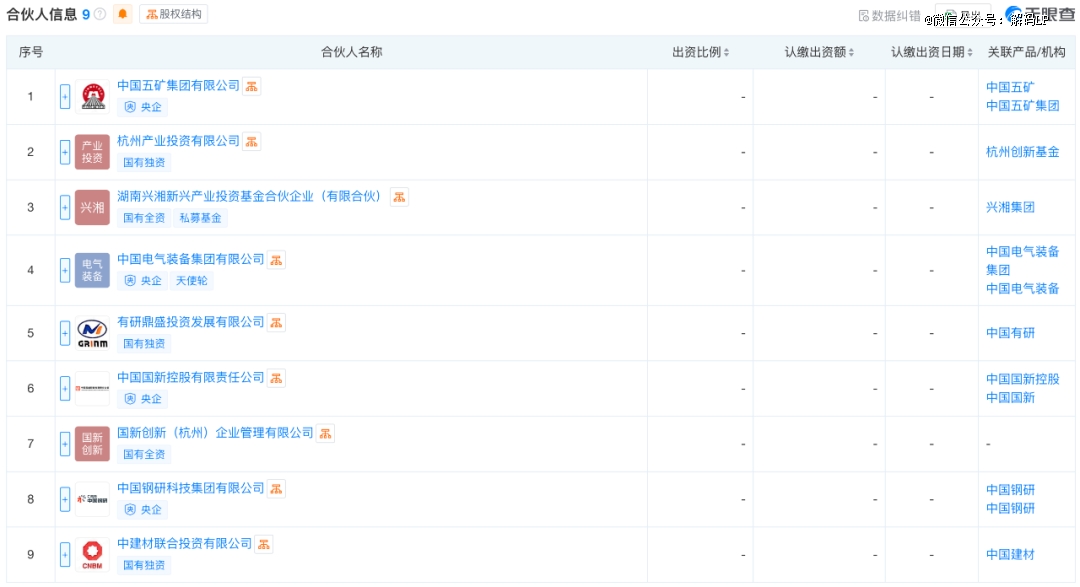1080x587 pixels.
Task: Click the 央企 tag under 中国国新控股
Action: 143,399
